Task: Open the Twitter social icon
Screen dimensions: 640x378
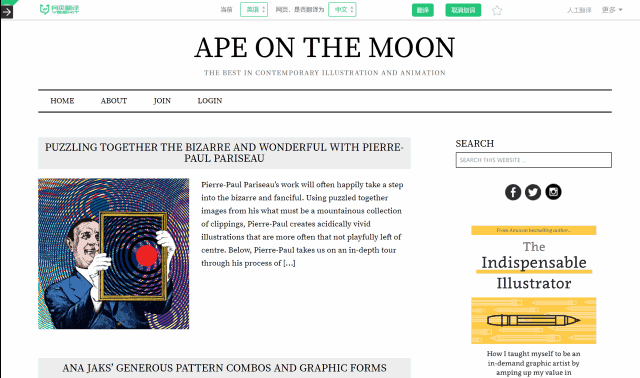Action: coord(533,192)
